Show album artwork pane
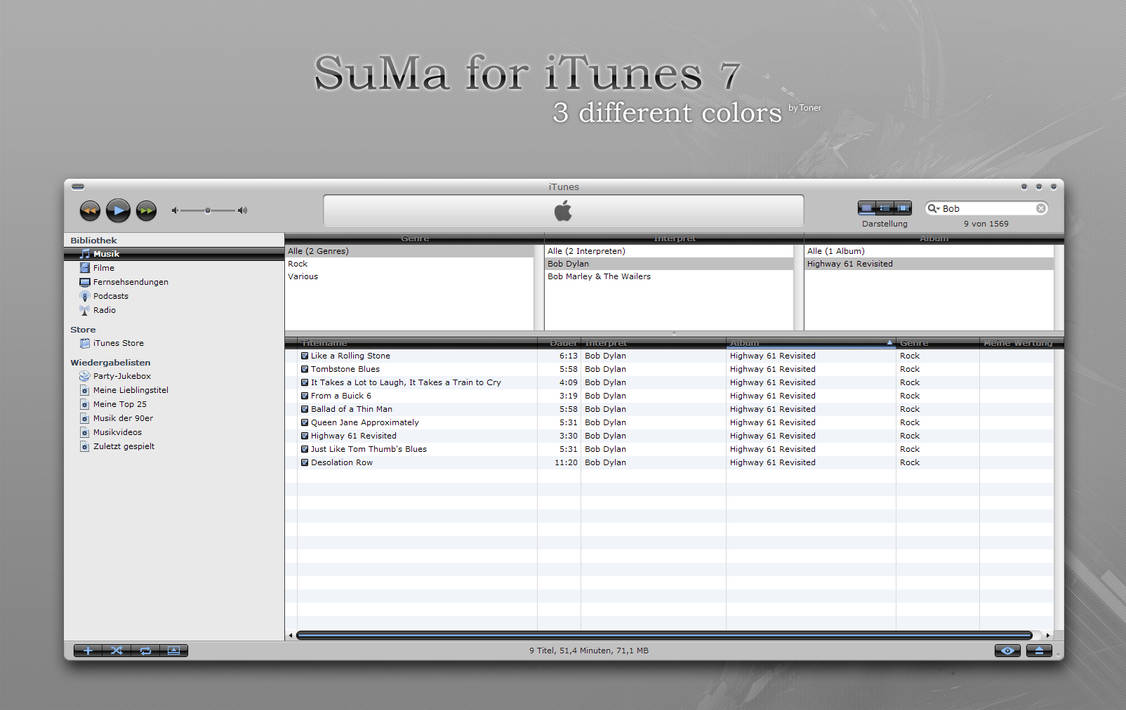The width and height of the screenshot is (1126, 710). [x=172, y=650]
